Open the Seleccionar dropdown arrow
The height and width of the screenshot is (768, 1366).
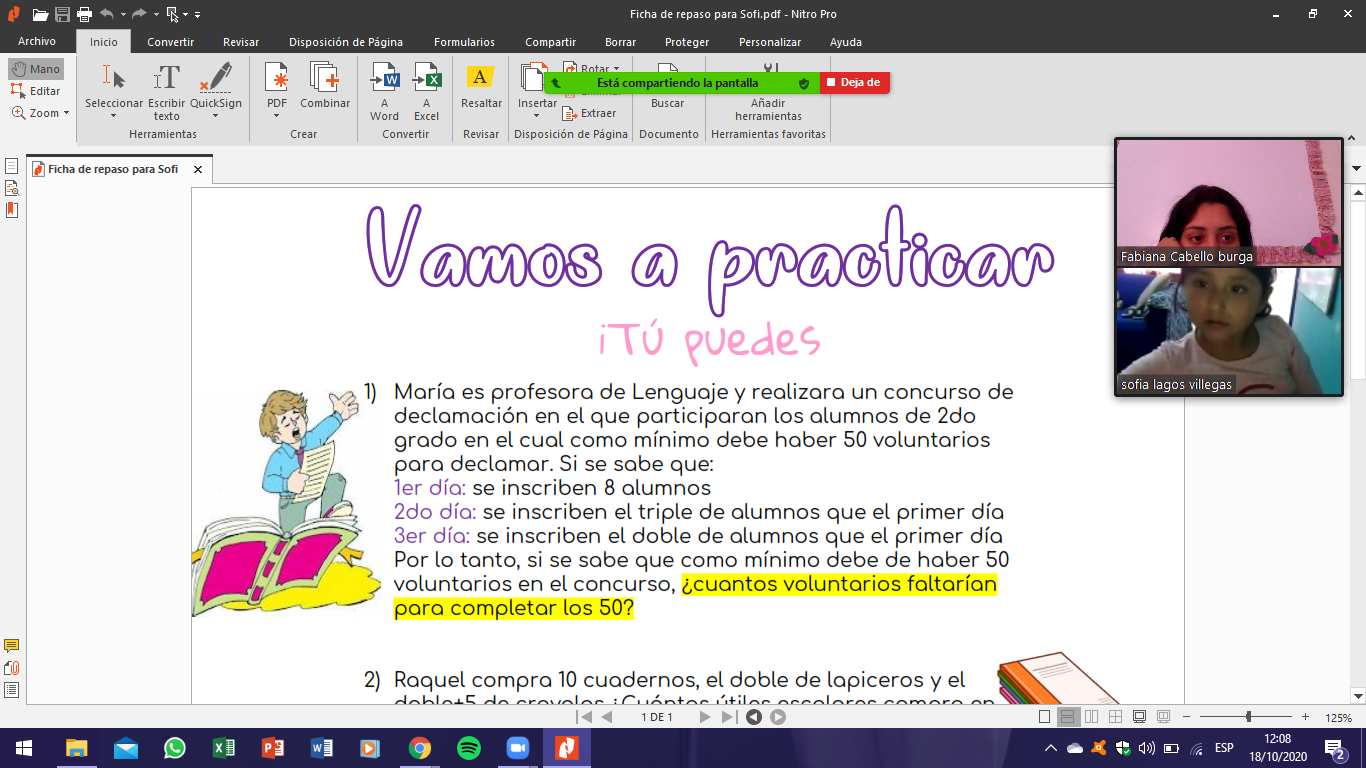113,116
